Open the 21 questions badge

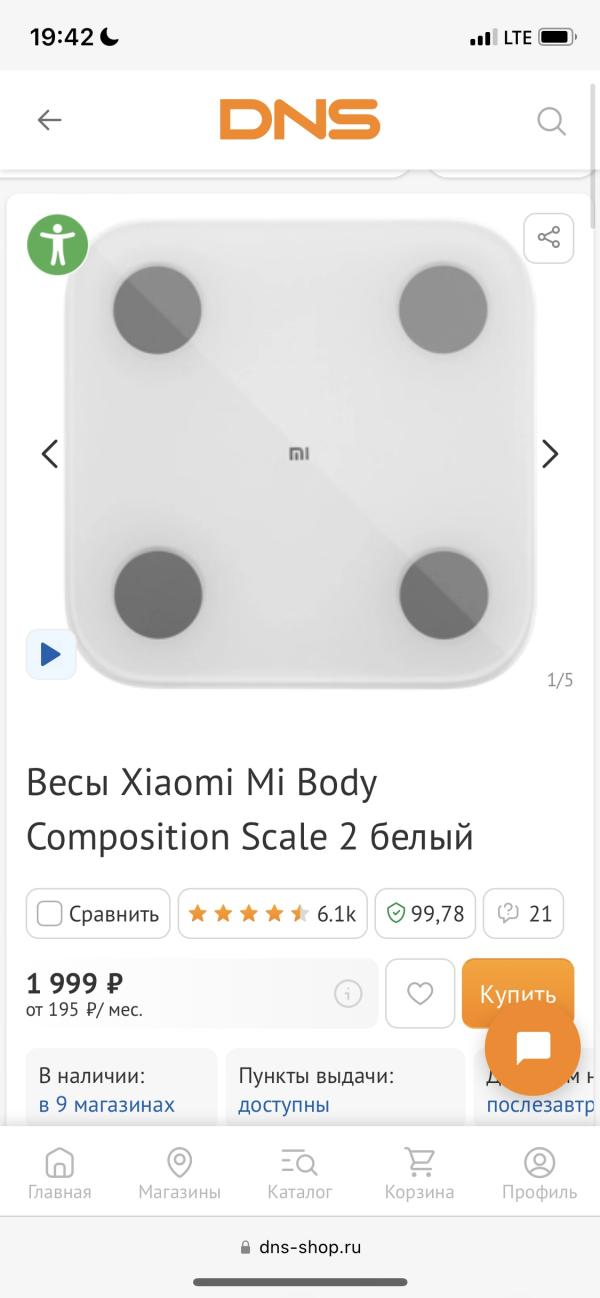[524, 914]
